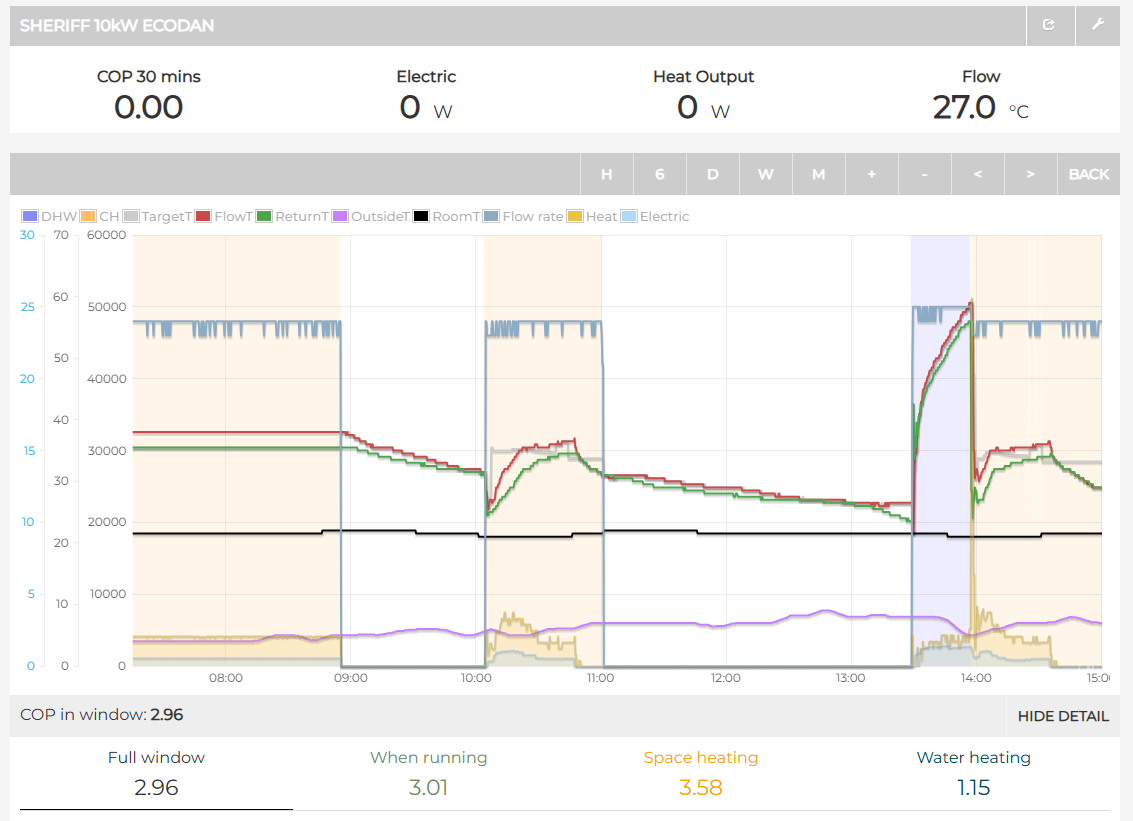Select the Full window COP tab
The height and width of the screenshot is (821, 1133).
point(156,773)
